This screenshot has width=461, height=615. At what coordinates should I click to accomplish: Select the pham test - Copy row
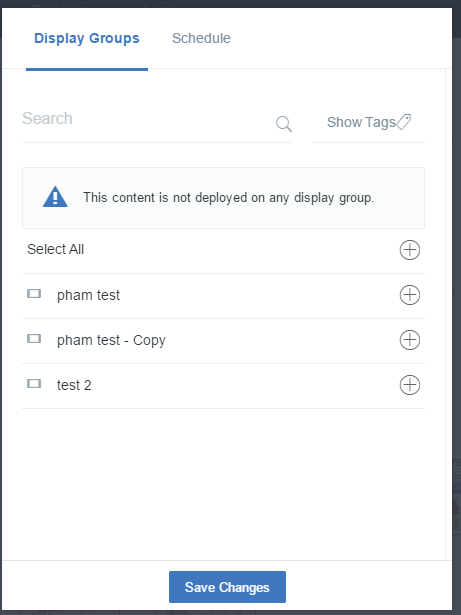pos(223,341)
